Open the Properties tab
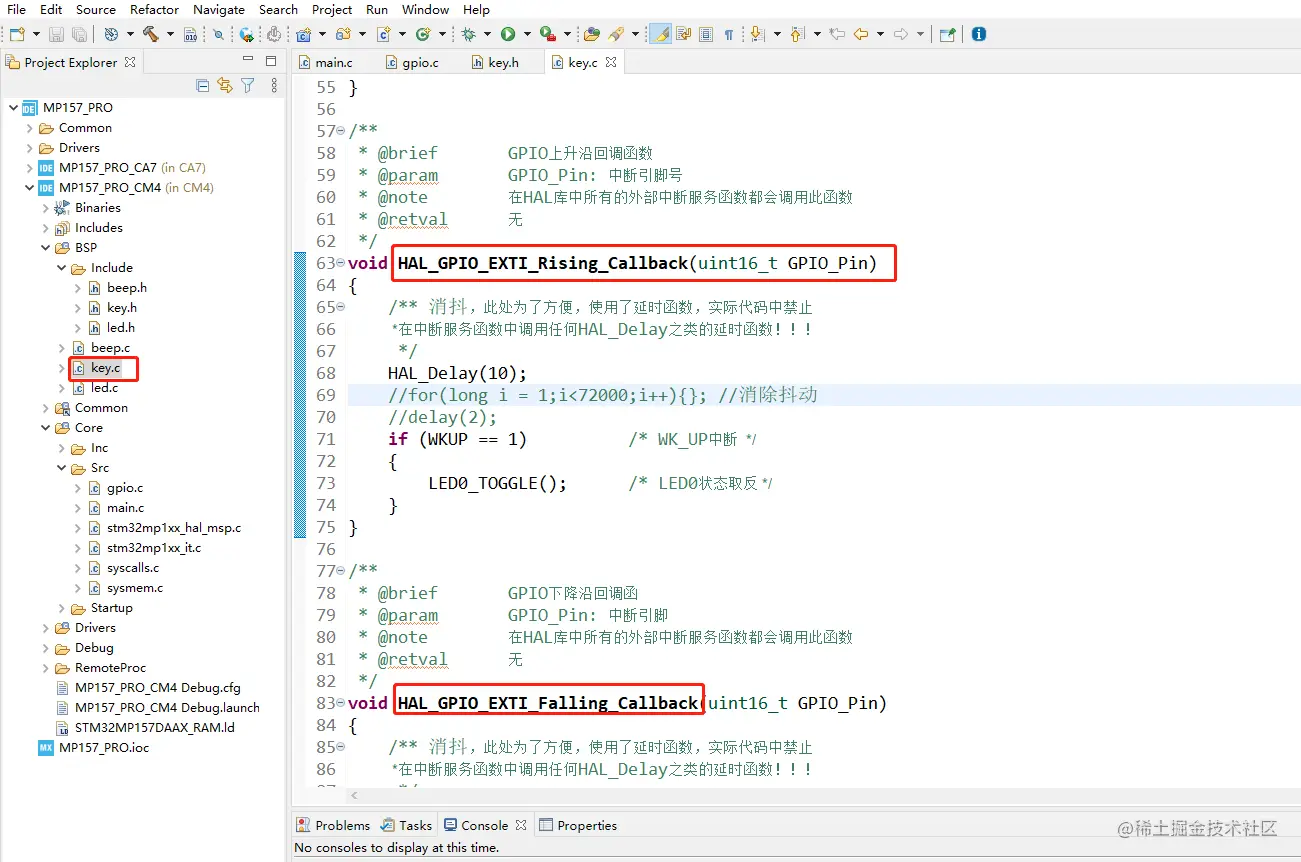The image size is (1301, 862). (578, 826)
